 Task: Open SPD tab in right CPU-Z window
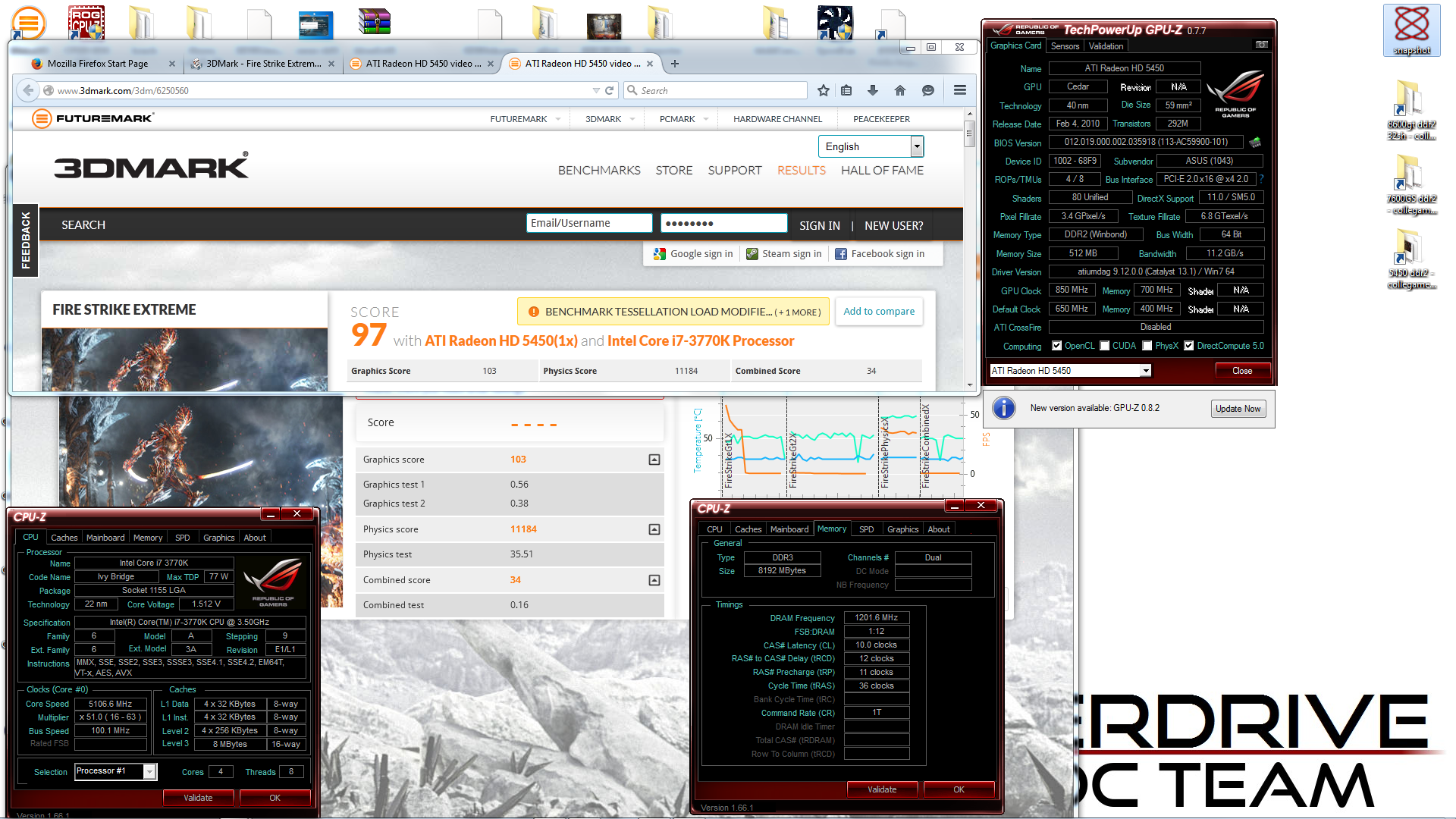pyautogui.click(x=866, y=529)
